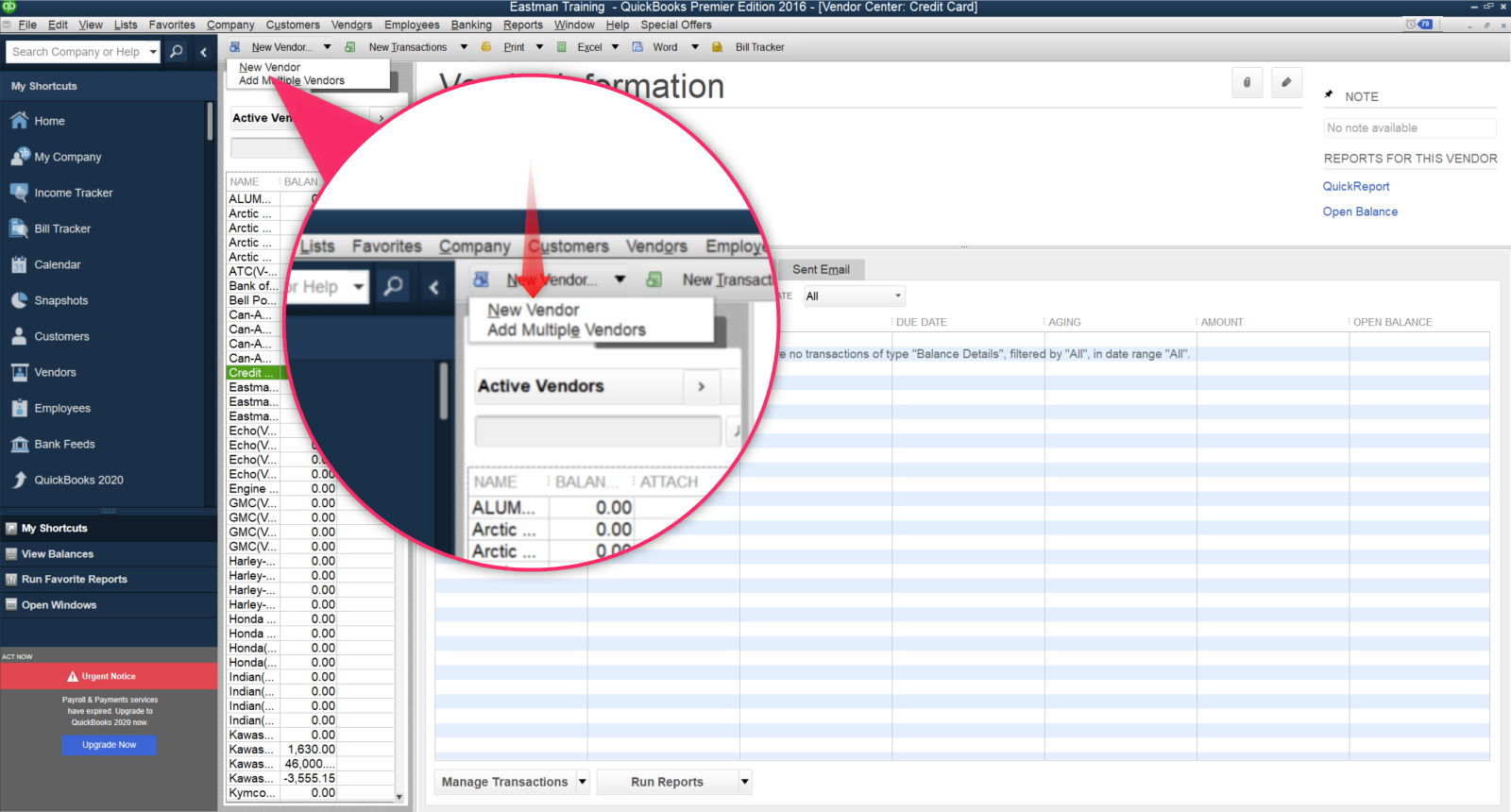The image size is (1511, 812).
Task: Sort by the DUE DATE column header
Action: (921, 322)
